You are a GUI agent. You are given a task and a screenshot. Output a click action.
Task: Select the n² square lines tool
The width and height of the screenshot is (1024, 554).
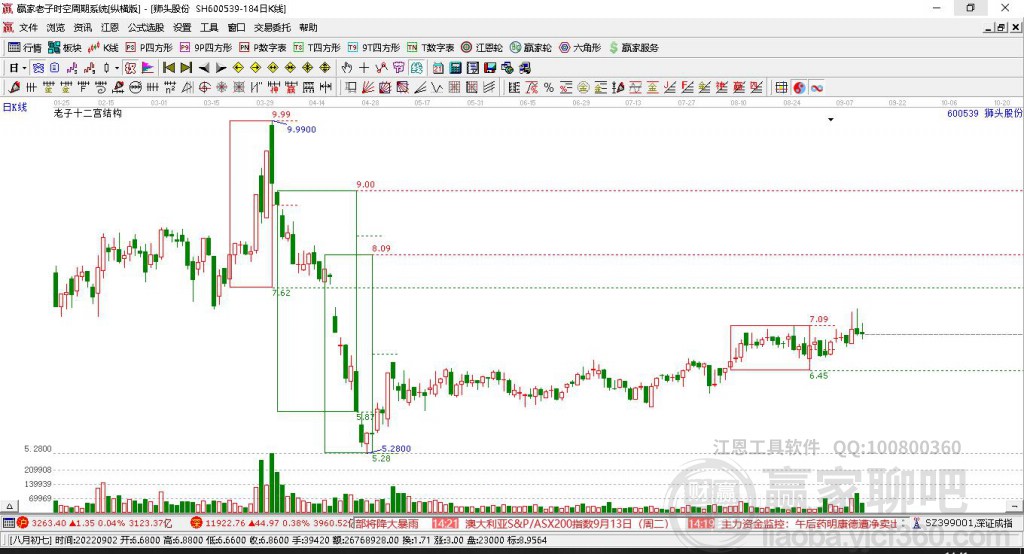pos(170,88)
